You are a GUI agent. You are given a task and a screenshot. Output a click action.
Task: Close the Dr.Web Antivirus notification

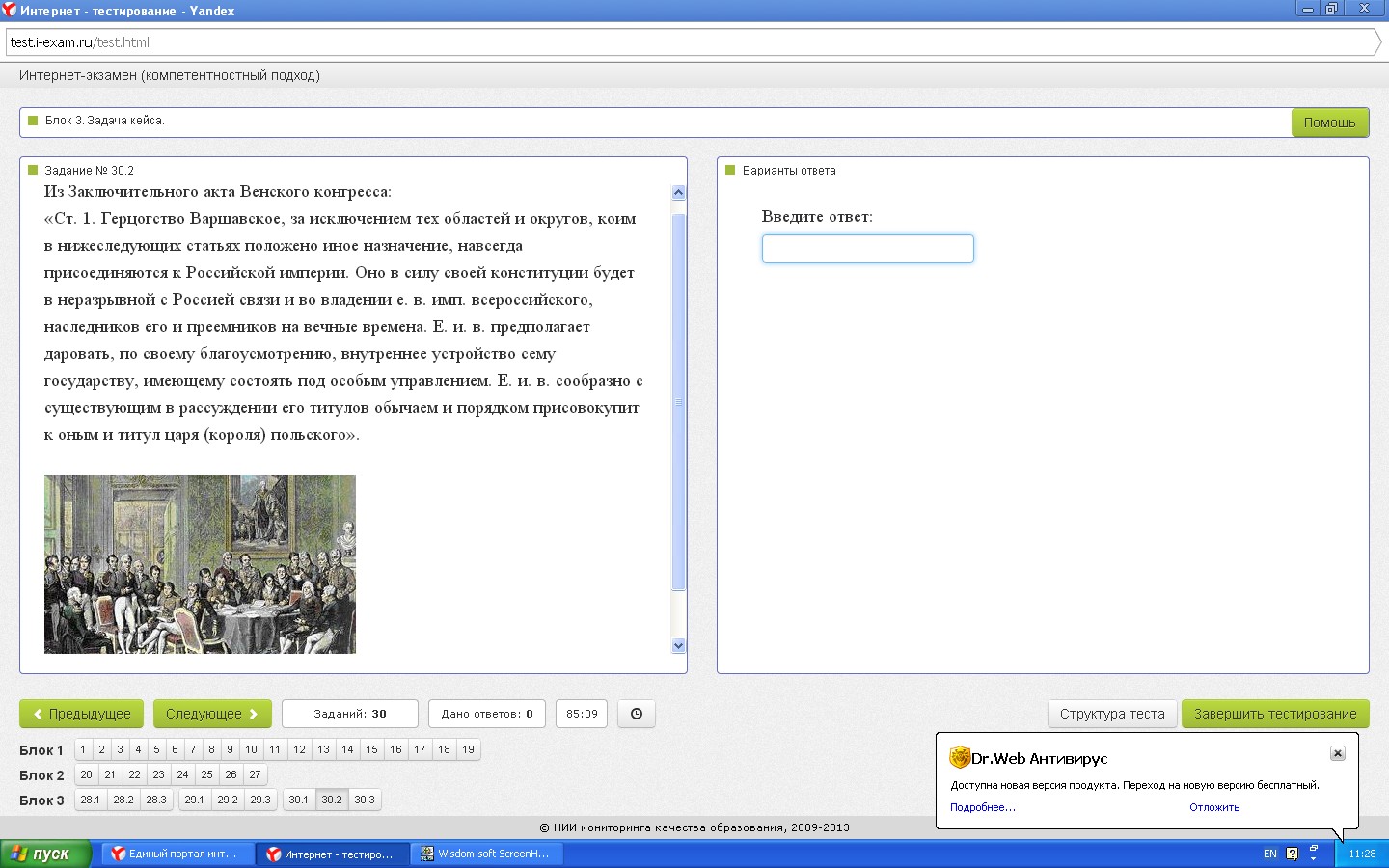click(1337, 753)
